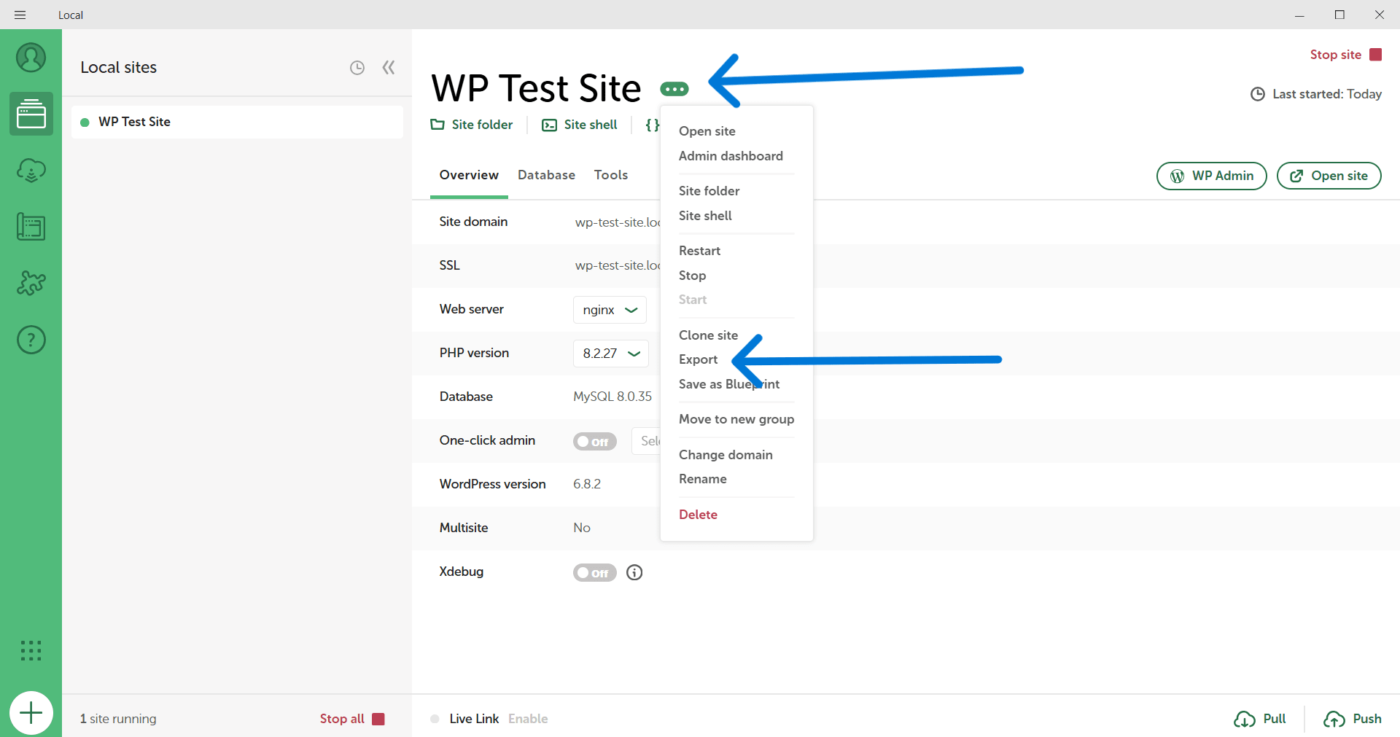Select the Local sites sidebar icon
The height and width of the screenshot is (737, 1400).
click(x=31, y=113)
